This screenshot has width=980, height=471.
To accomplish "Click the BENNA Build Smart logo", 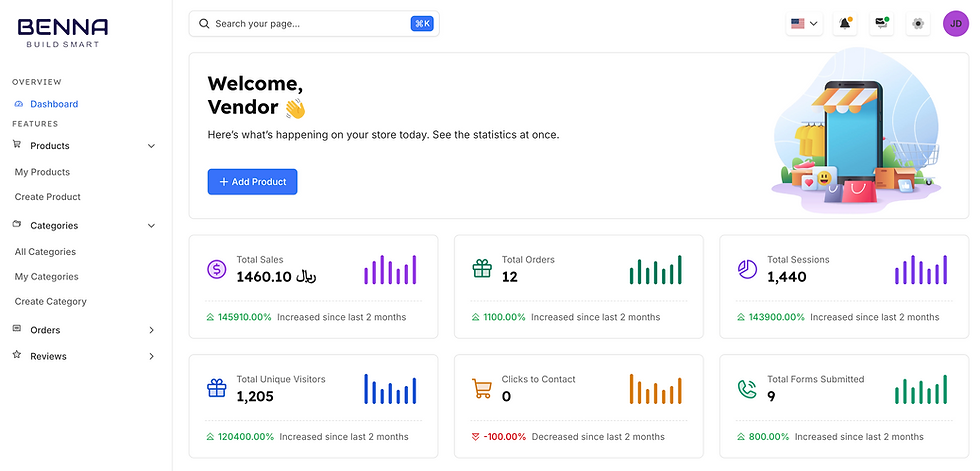I will [x=62, y=32].
